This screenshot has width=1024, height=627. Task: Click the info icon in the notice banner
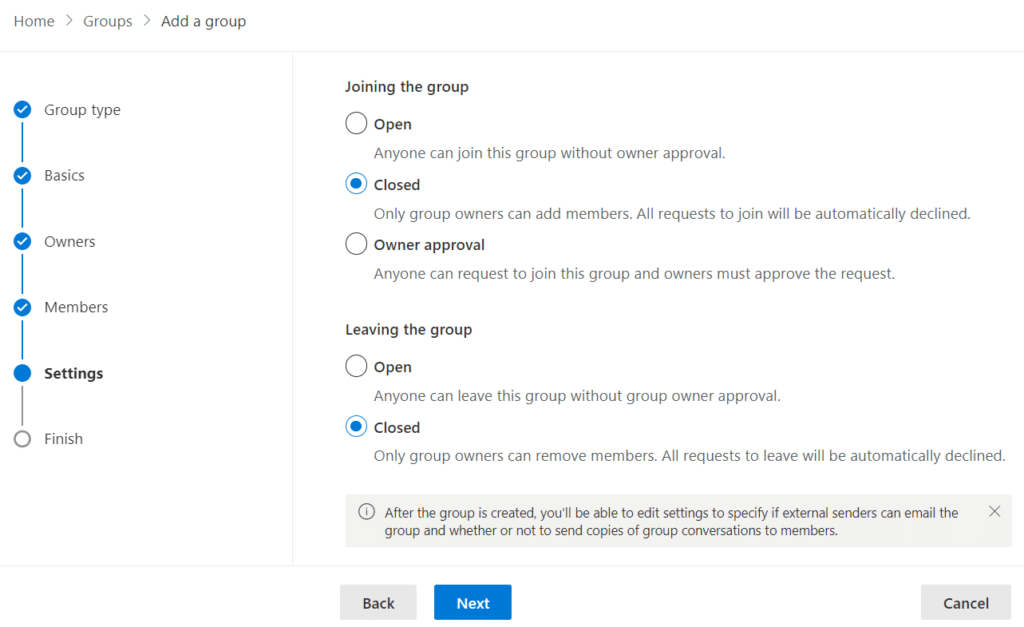(x=367, y=512)
